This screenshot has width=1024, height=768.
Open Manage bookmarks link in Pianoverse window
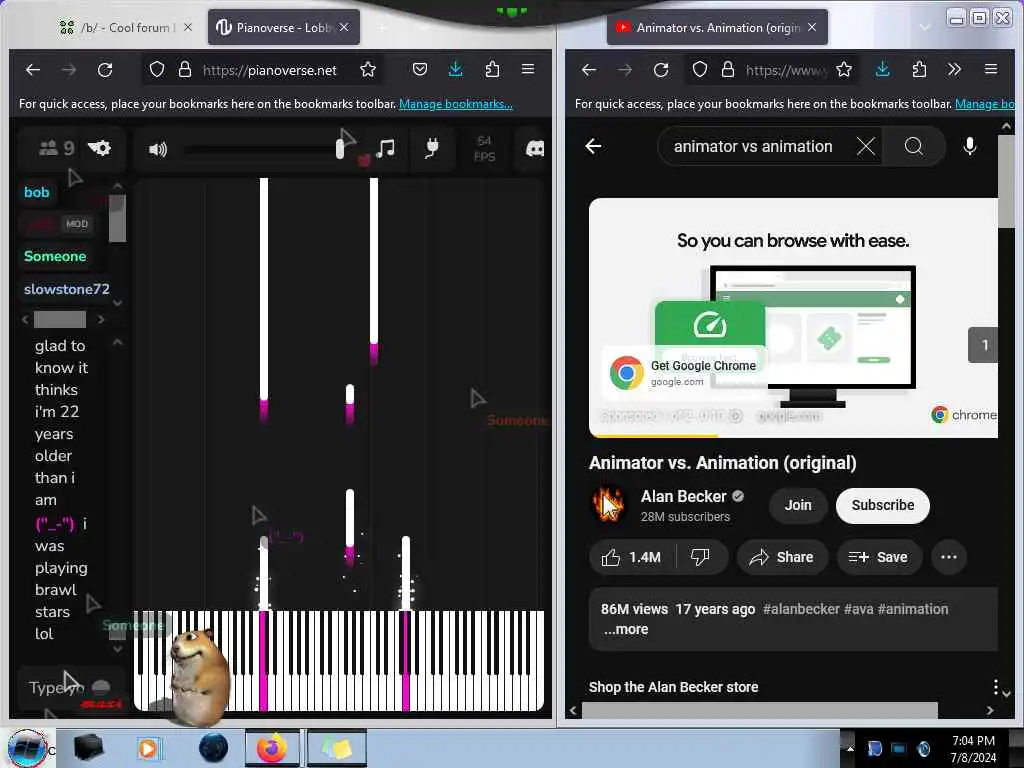455,104
